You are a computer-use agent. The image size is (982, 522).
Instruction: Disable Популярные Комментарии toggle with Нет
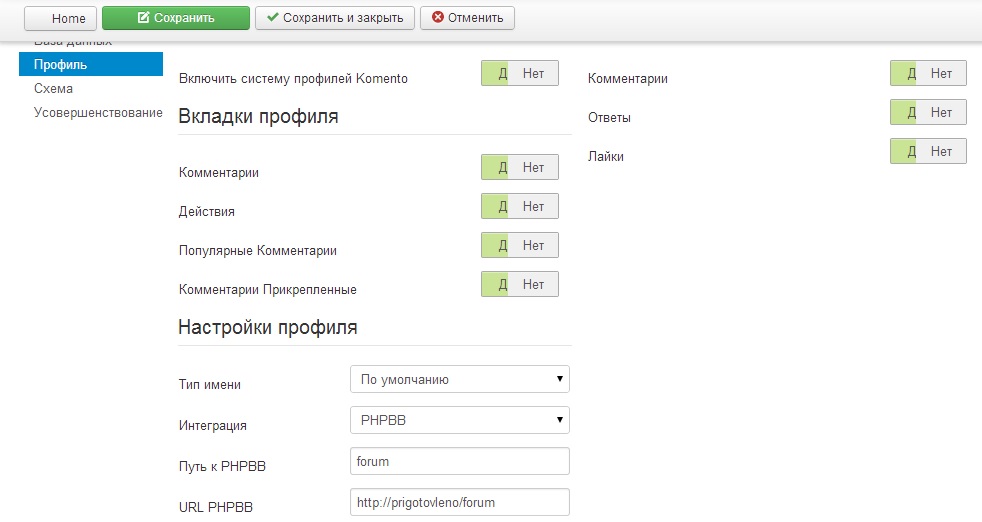[533, 245]
